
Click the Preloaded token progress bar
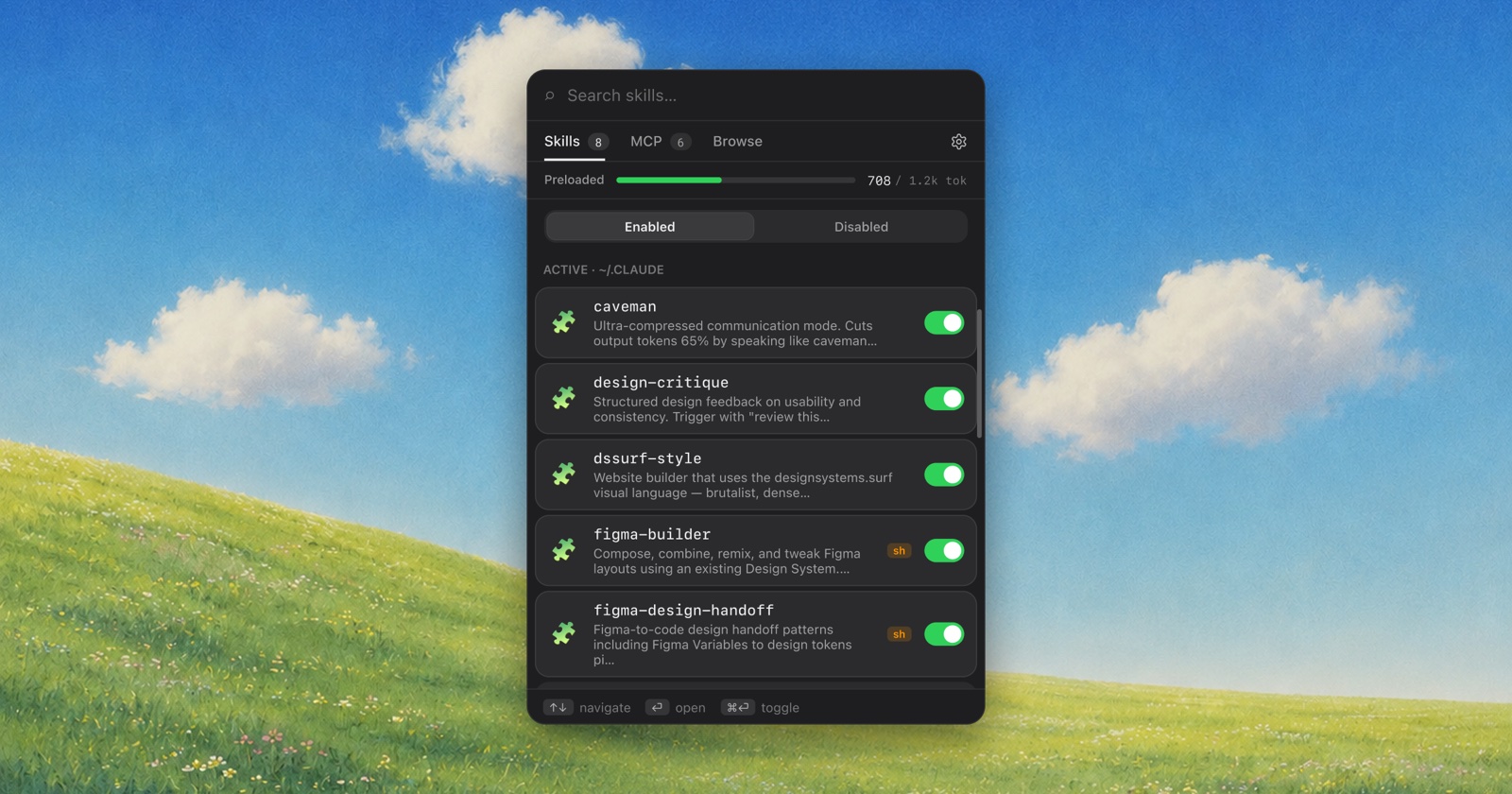coord(735,180)
